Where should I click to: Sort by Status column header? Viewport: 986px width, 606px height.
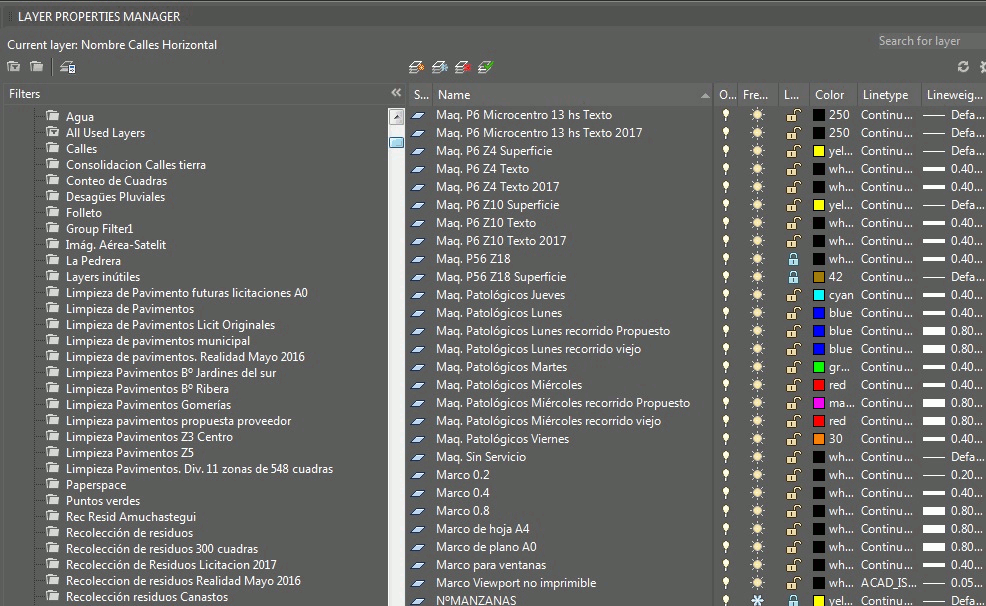(420, 94)
